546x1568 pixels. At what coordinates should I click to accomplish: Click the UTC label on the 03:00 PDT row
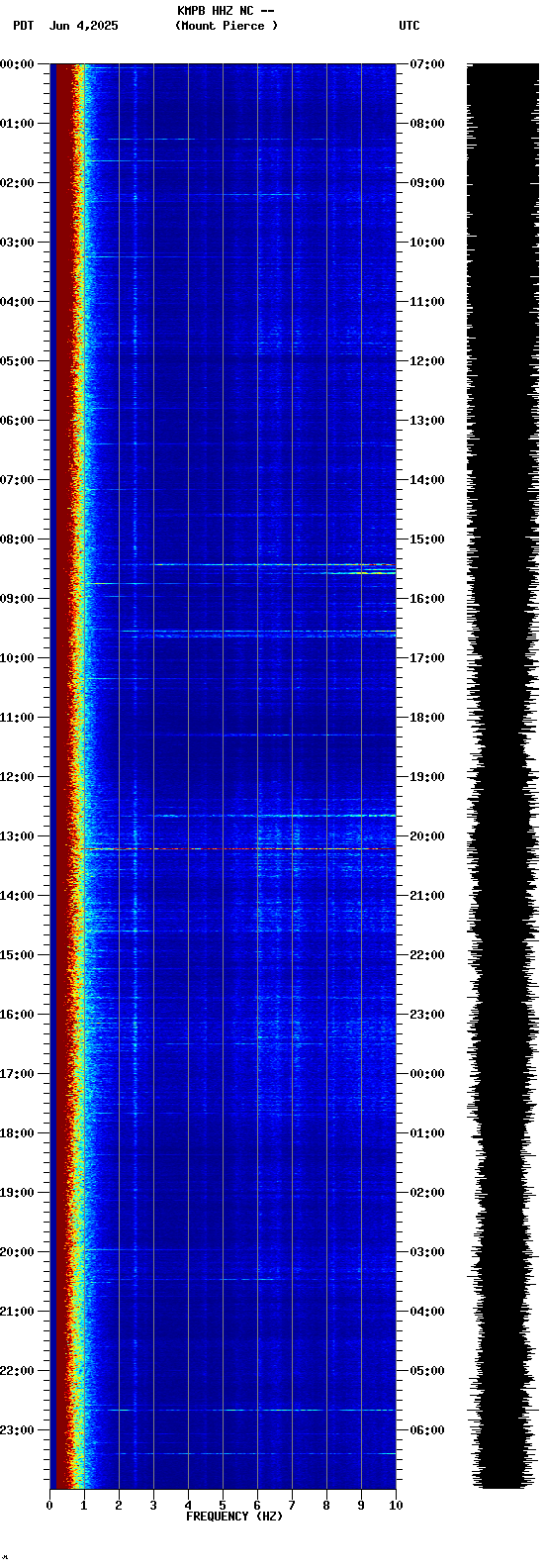pos(426,243)
